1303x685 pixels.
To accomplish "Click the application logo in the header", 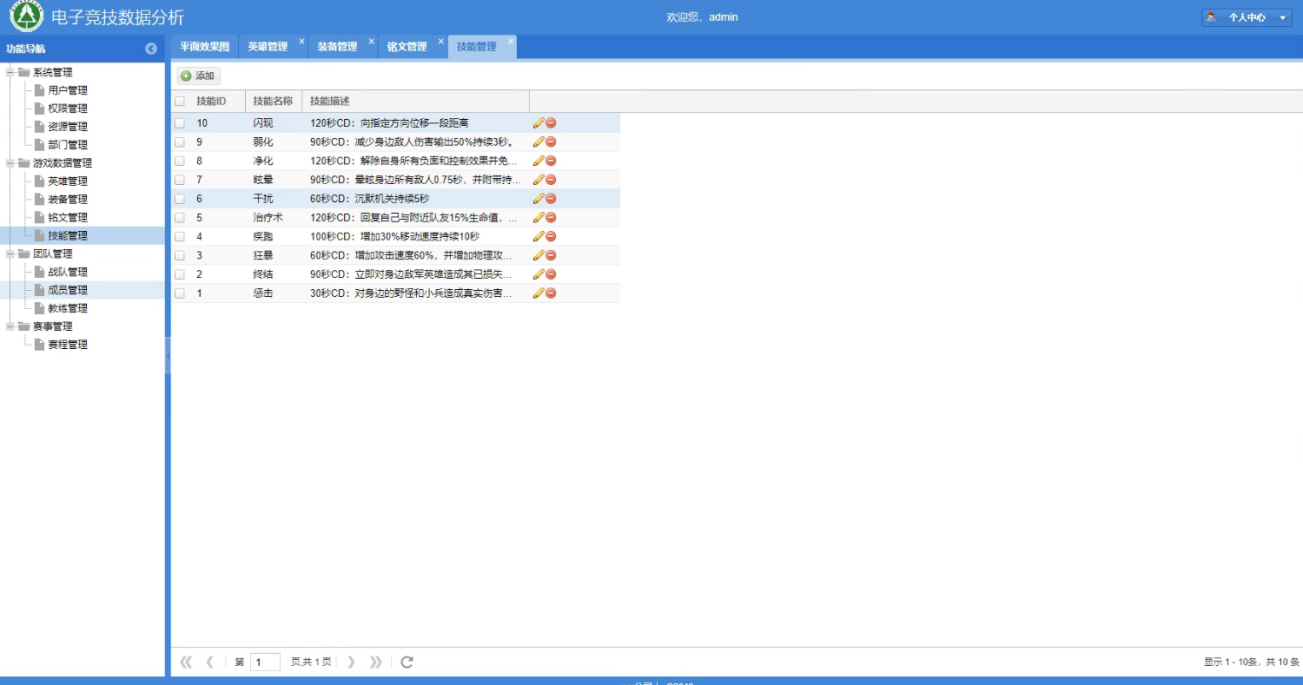I will (x=27, y=17).
